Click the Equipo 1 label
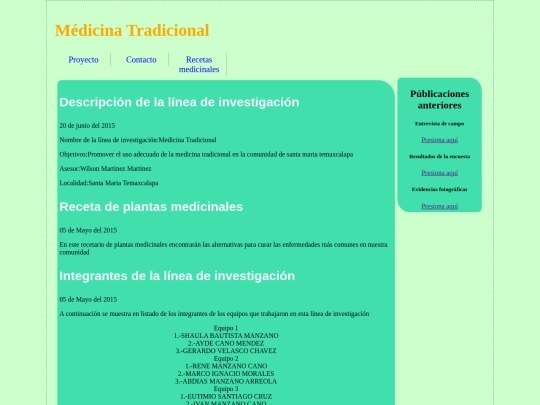This screenshot has width=540, height=405. (226, 328)
